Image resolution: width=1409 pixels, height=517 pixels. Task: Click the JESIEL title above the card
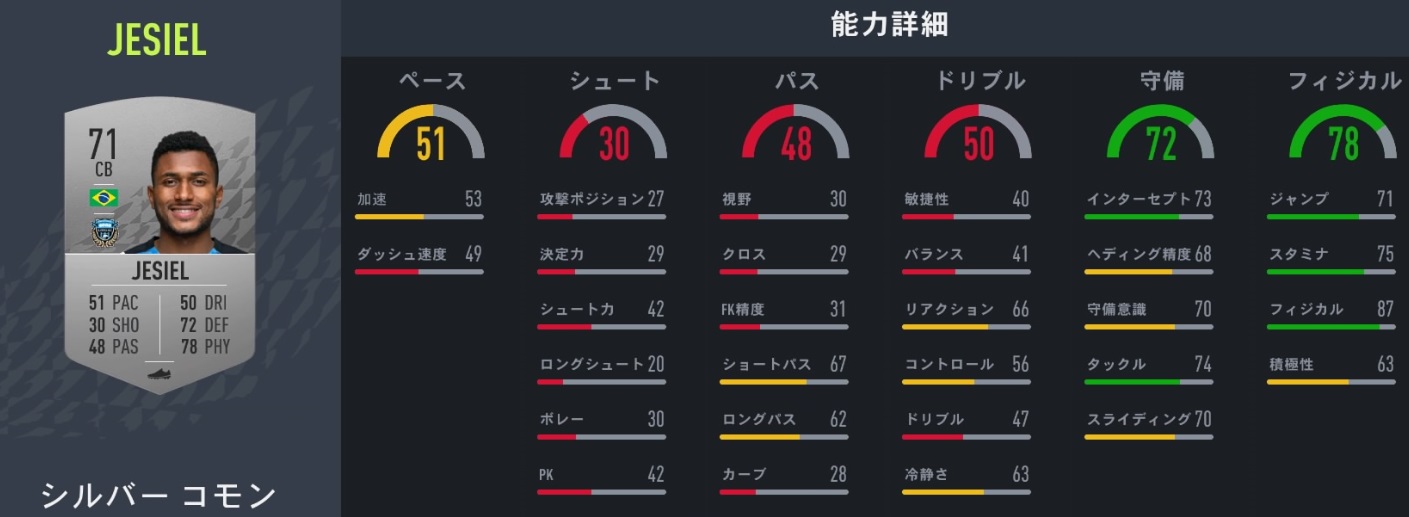(x=156, y=41)
